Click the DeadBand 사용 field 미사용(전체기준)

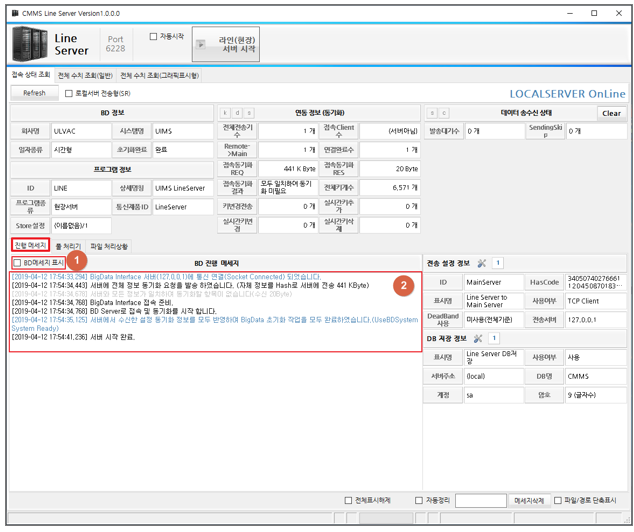pos(493,320)
